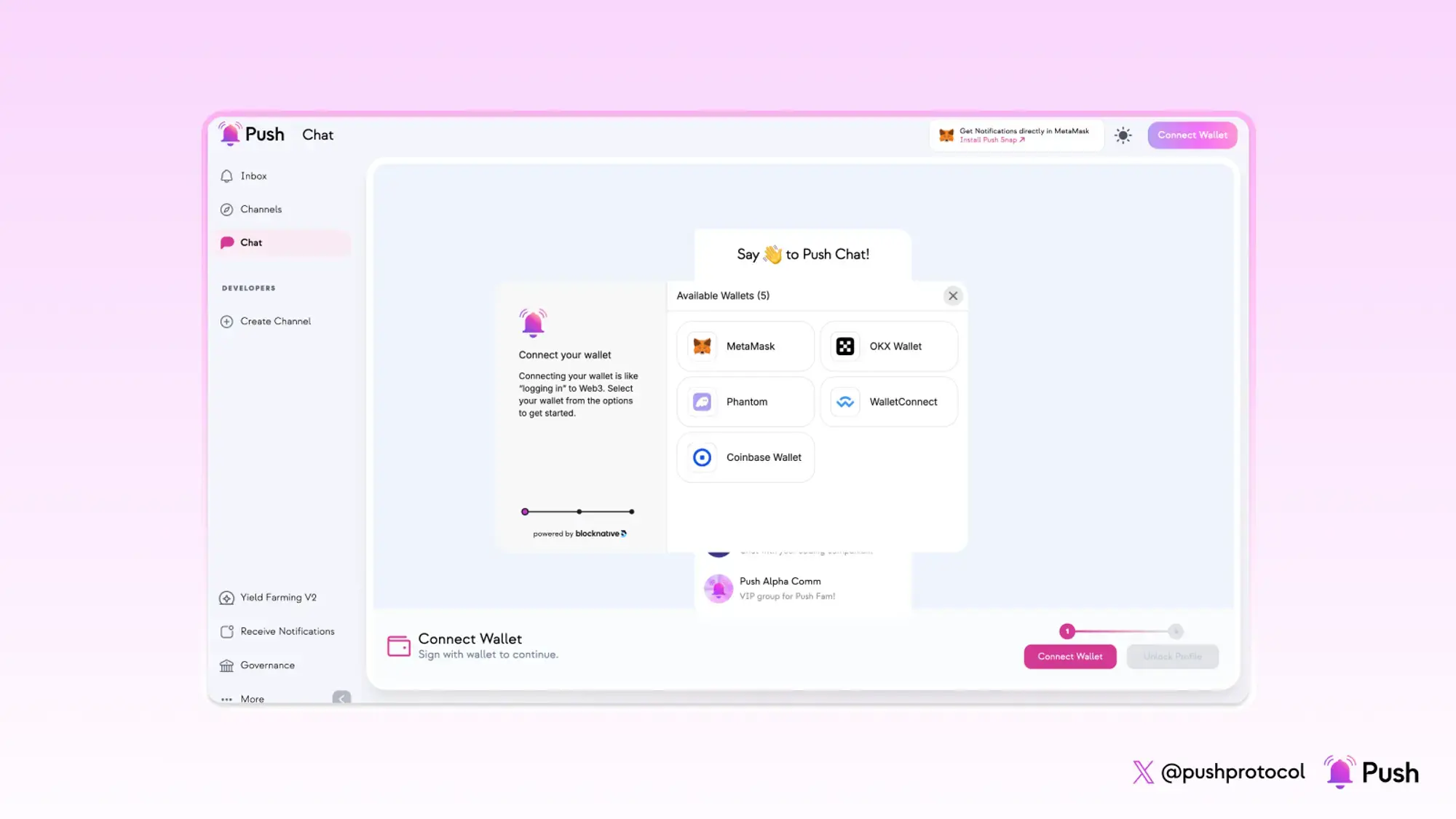This screenshot has height=819, width=1456.
Task: Select Phantom wallet option
Action: [x=745, y=401]
